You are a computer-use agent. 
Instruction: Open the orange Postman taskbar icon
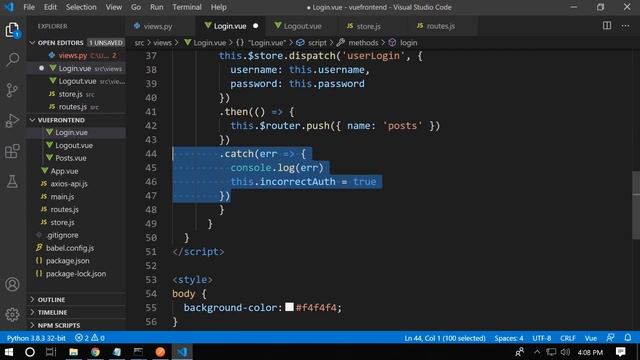(160, 352)
